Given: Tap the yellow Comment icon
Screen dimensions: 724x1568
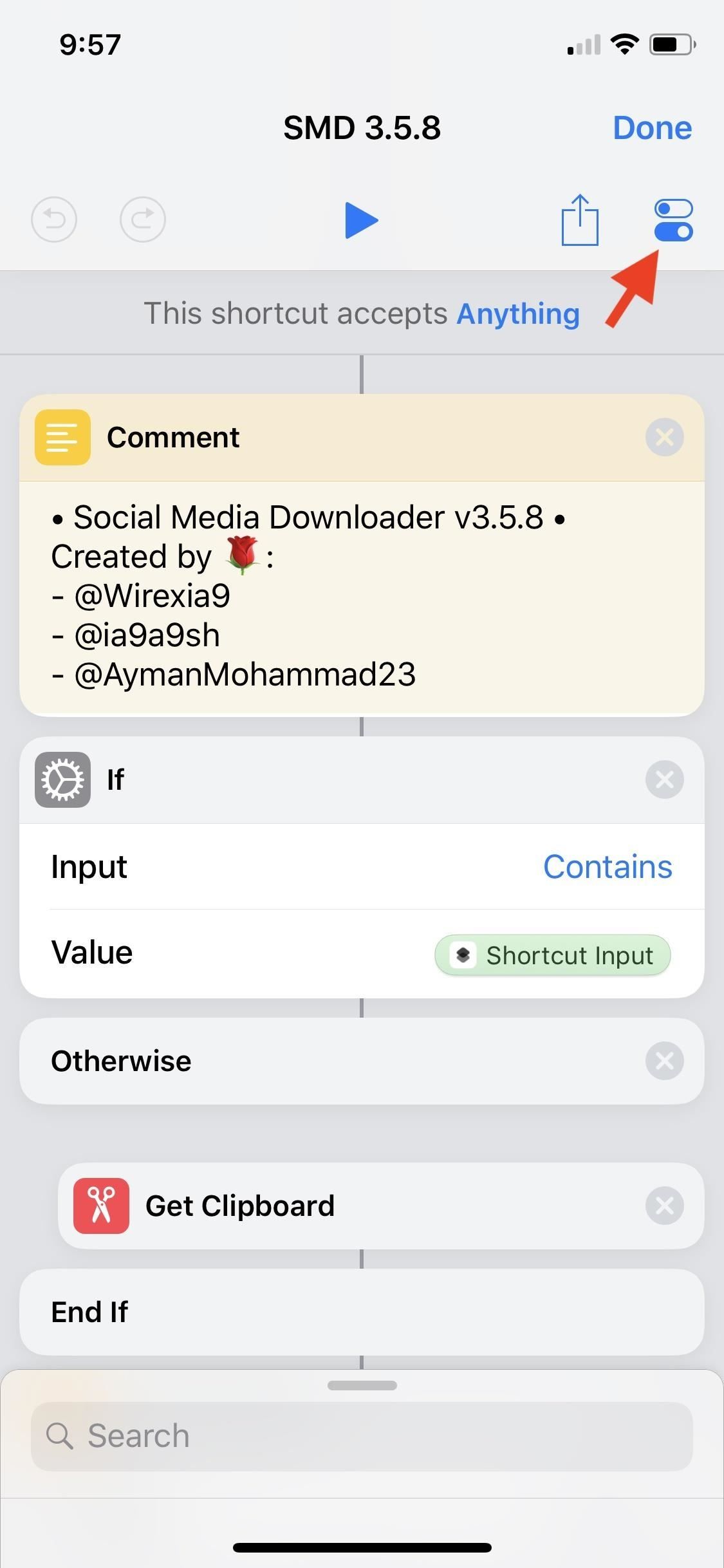Looking at the screenshot, I should pyautogui.click(x=62, y=438).
